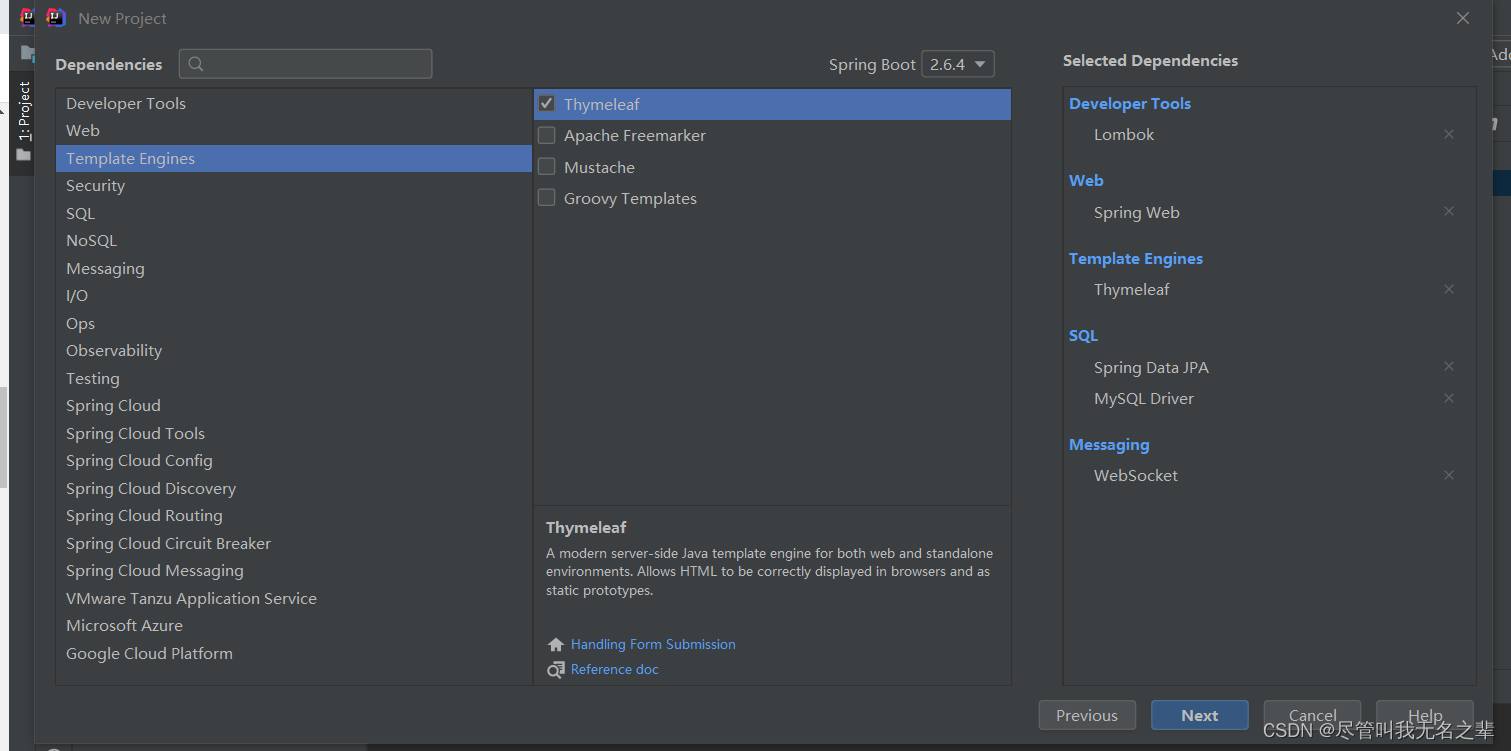Select Spring Cloud Messaging category
This screenshot has height=751, width=1511.
(294, 570)
